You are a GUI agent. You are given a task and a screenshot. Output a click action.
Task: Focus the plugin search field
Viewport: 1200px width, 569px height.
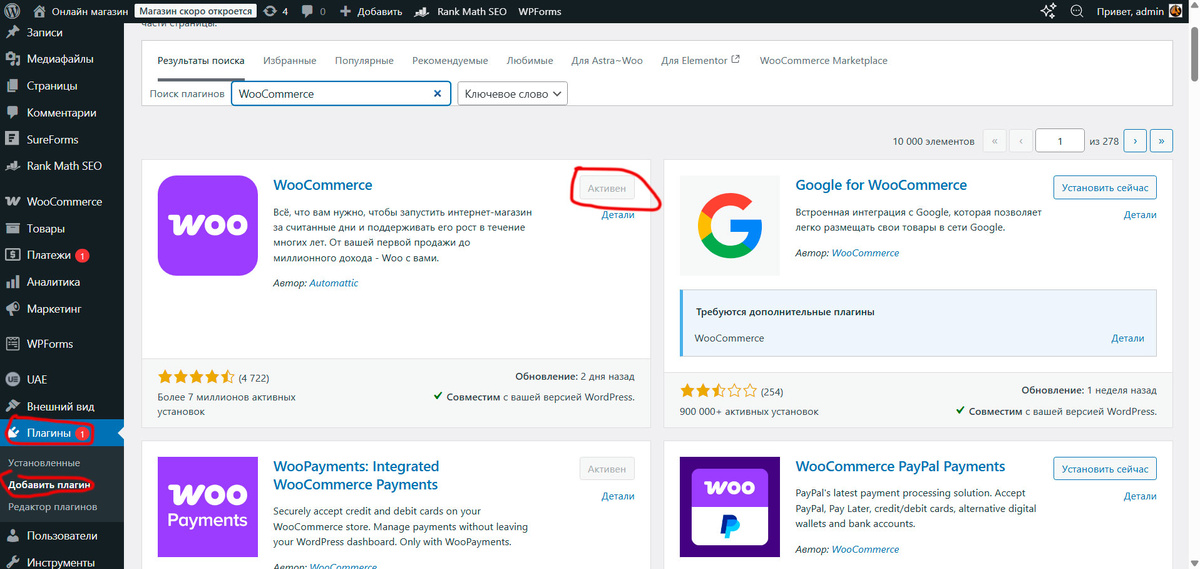coord(340,93)
